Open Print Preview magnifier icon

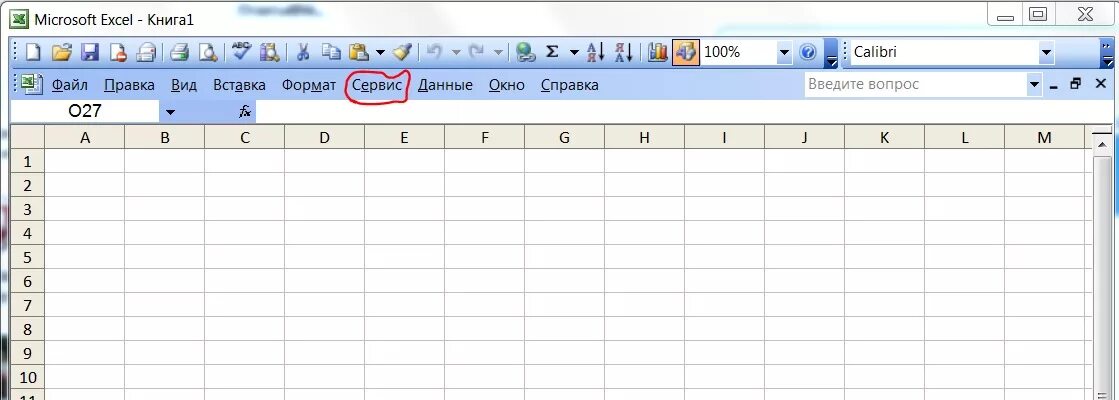tap(207, 52)
